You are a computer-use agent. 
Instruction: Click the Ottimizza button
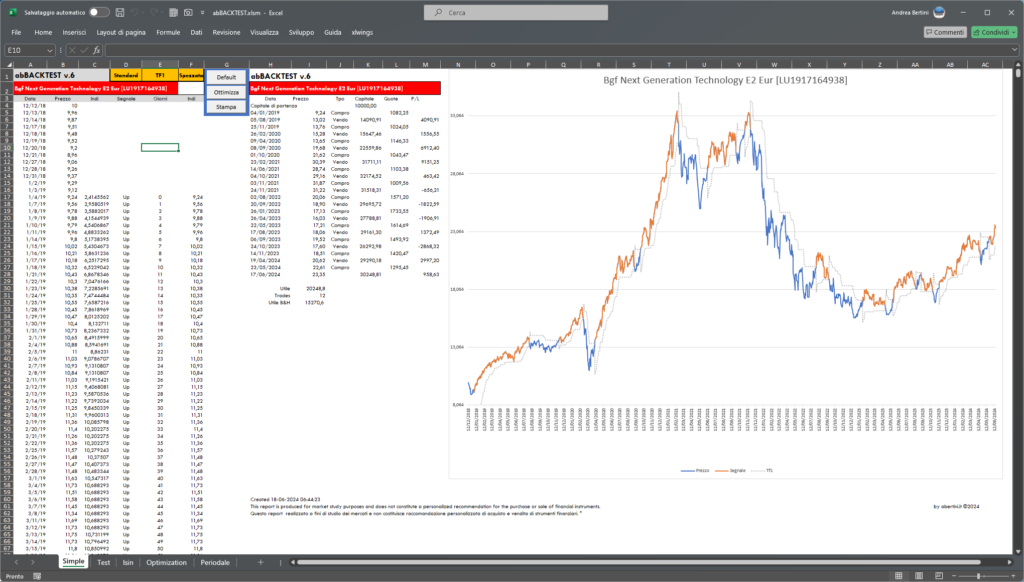coord(226,92)
